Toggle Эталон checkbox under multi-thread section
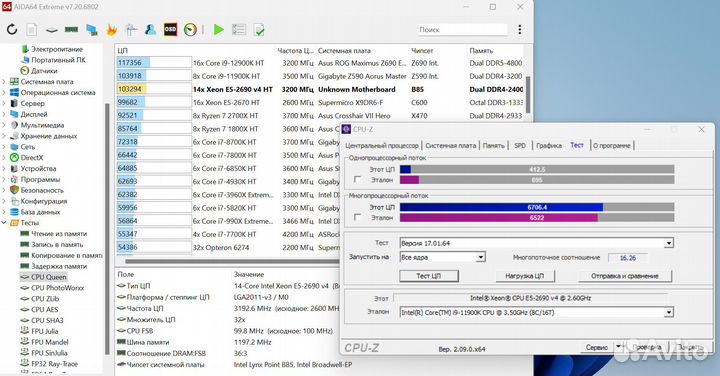The width and height of the screenshot is (720, 376). coord(358,218)
